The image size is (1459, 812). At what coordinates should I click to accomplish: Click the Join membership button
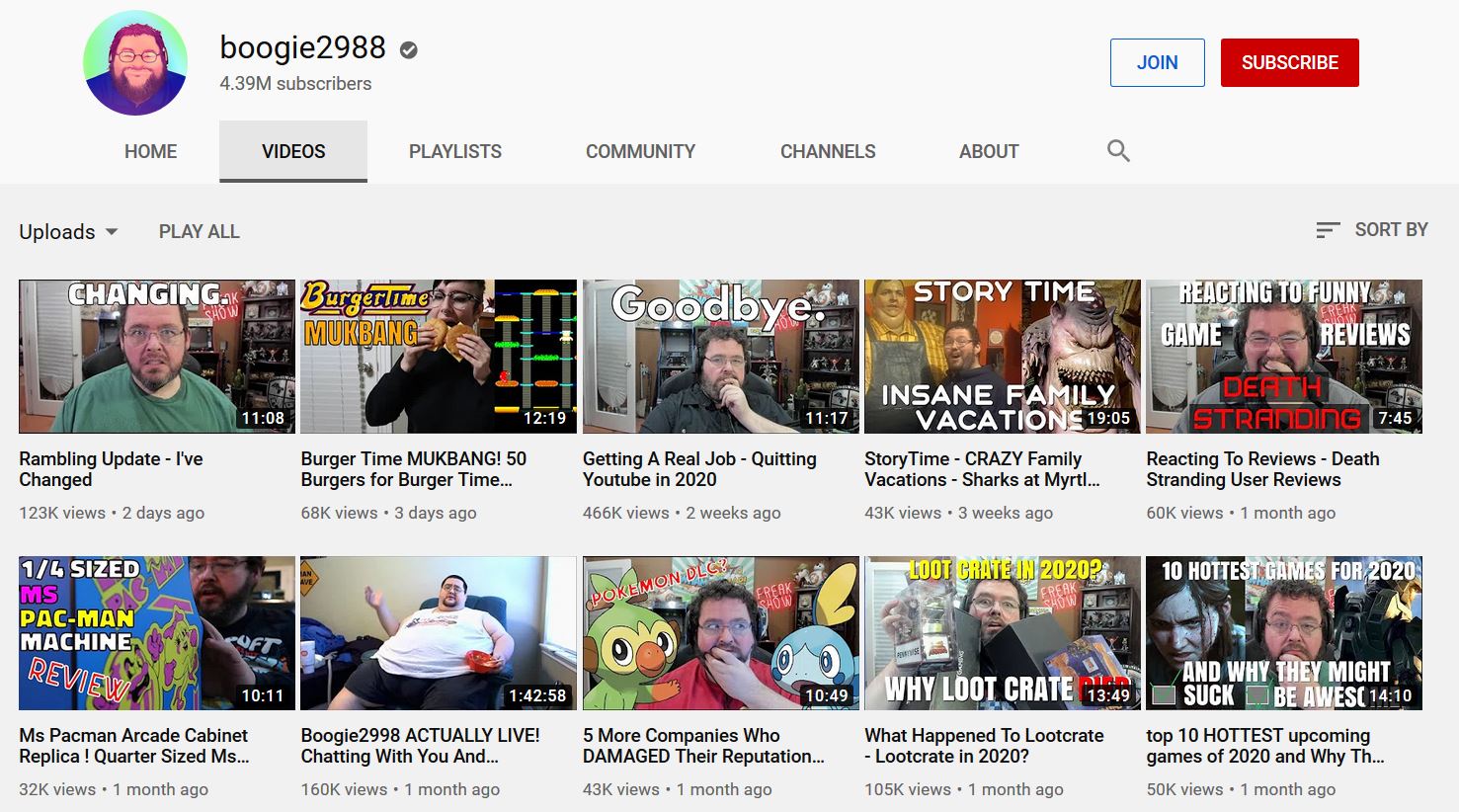1157,62
